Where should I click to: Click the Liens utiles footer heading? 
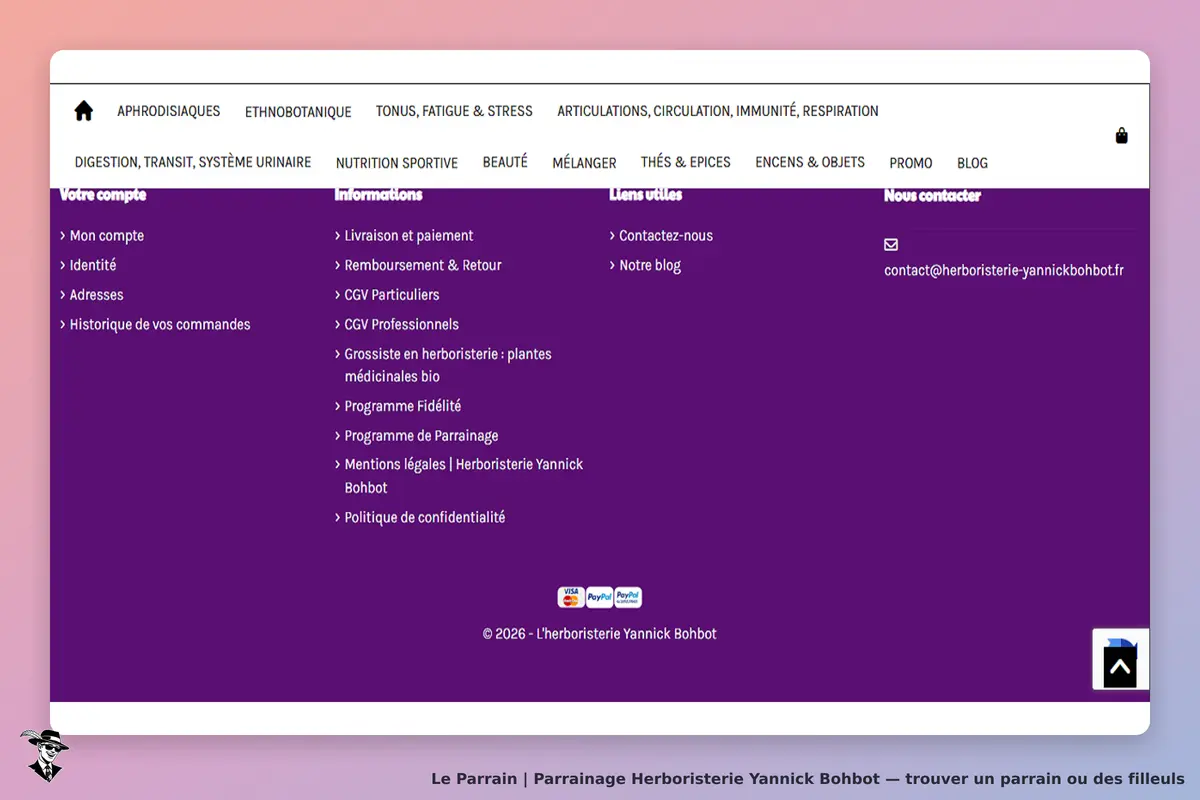coord(646,195)
